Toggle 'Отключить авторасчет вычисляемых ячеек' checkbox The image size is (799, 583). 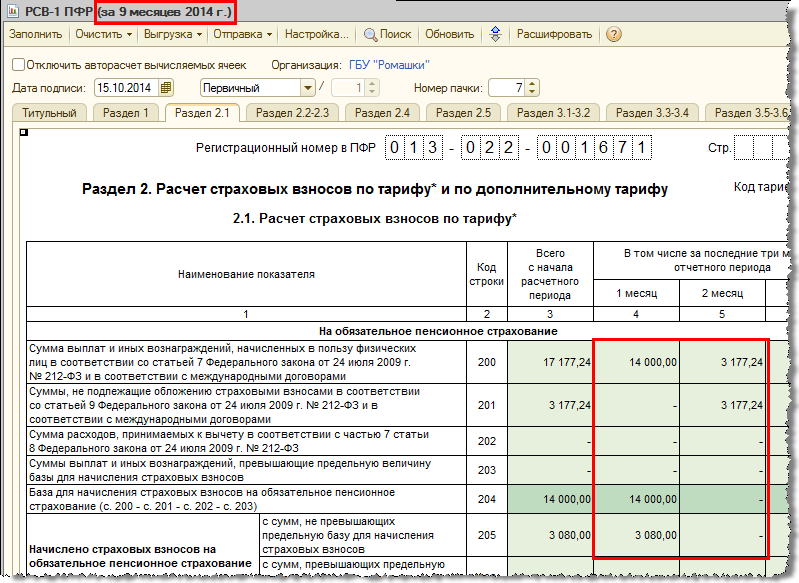[x=18, y=65]
